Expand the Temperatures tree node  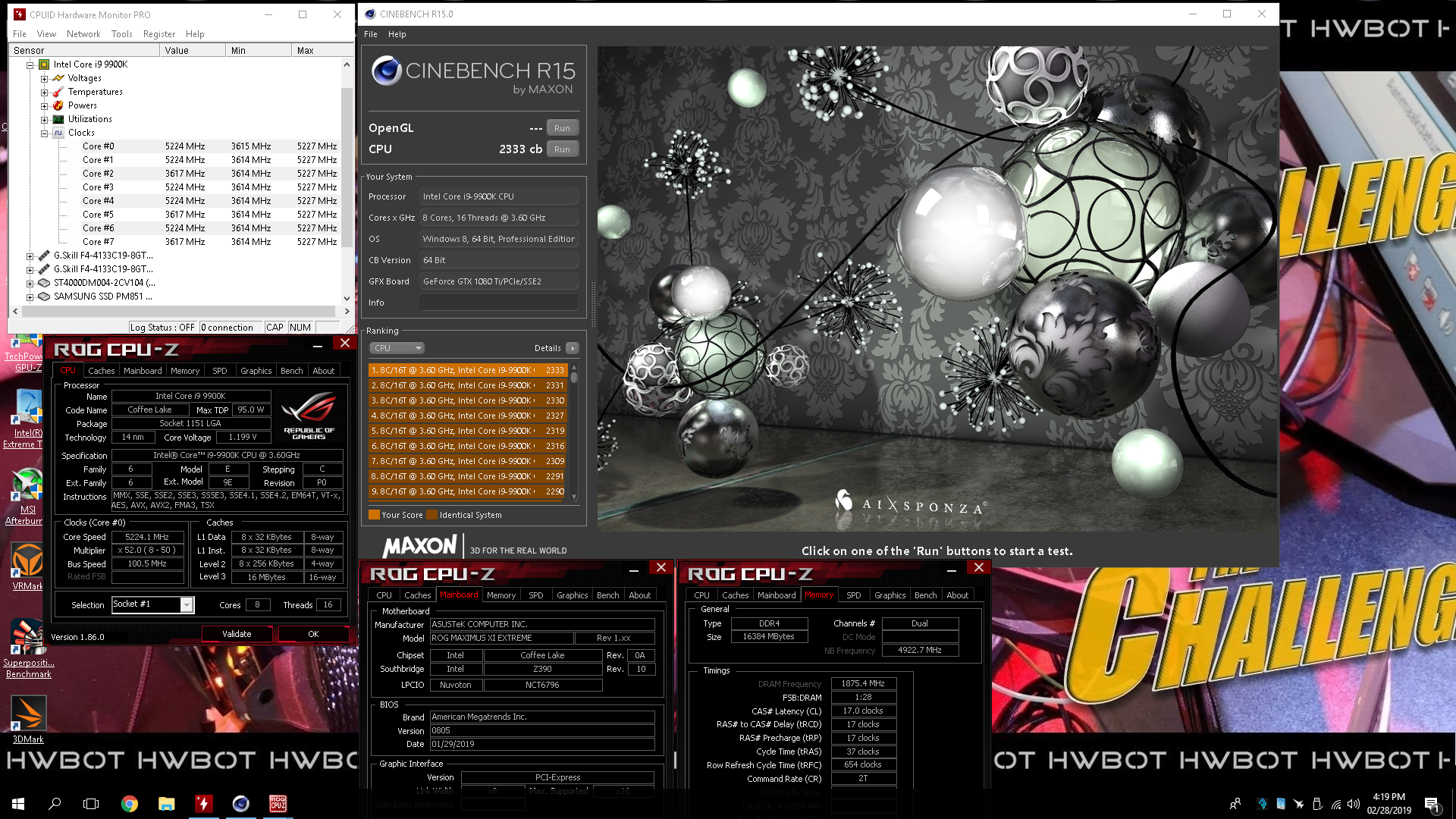click(x=44, y=92)
